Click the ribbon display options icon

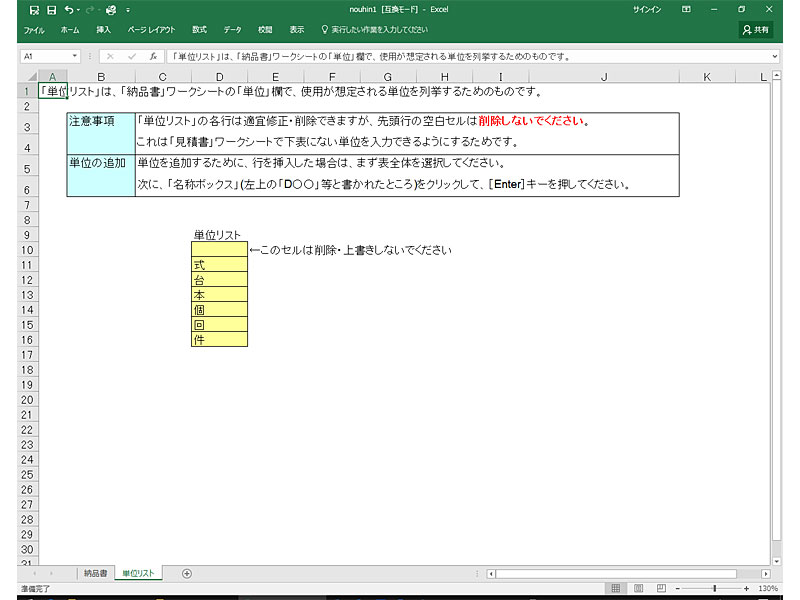click(x=686, y=10)
